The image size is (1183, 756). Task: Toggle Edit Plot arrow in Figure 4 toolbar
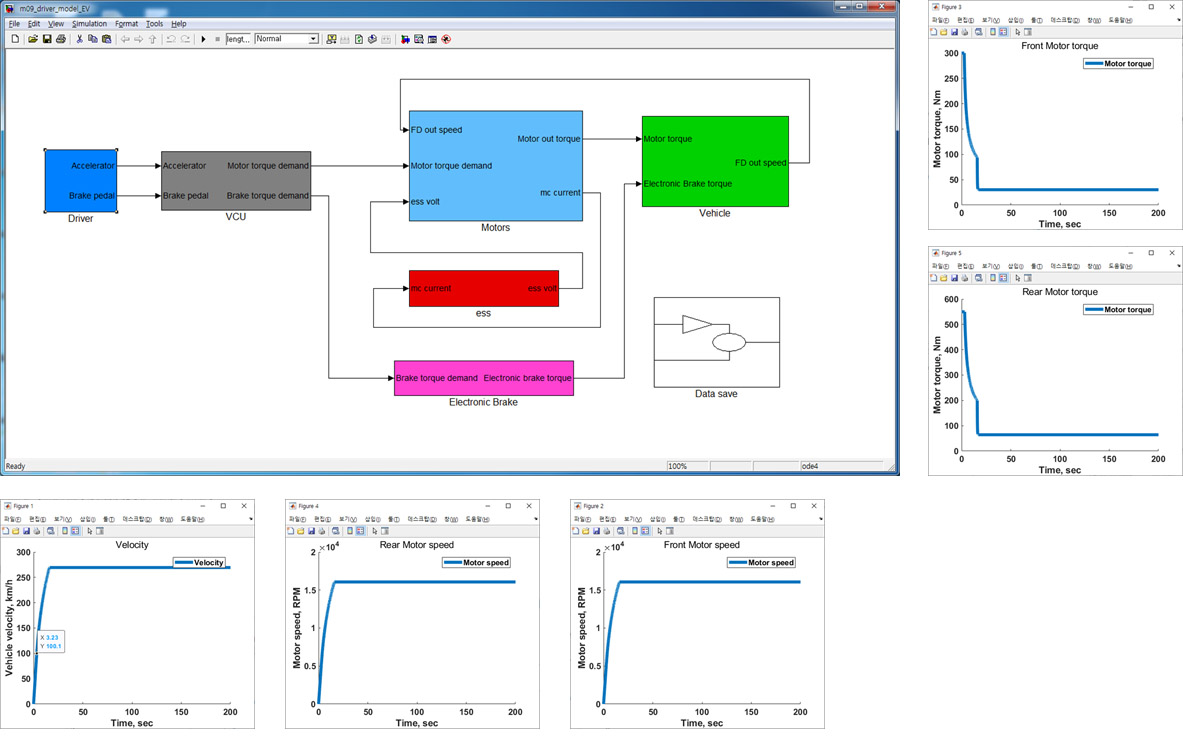374,531
